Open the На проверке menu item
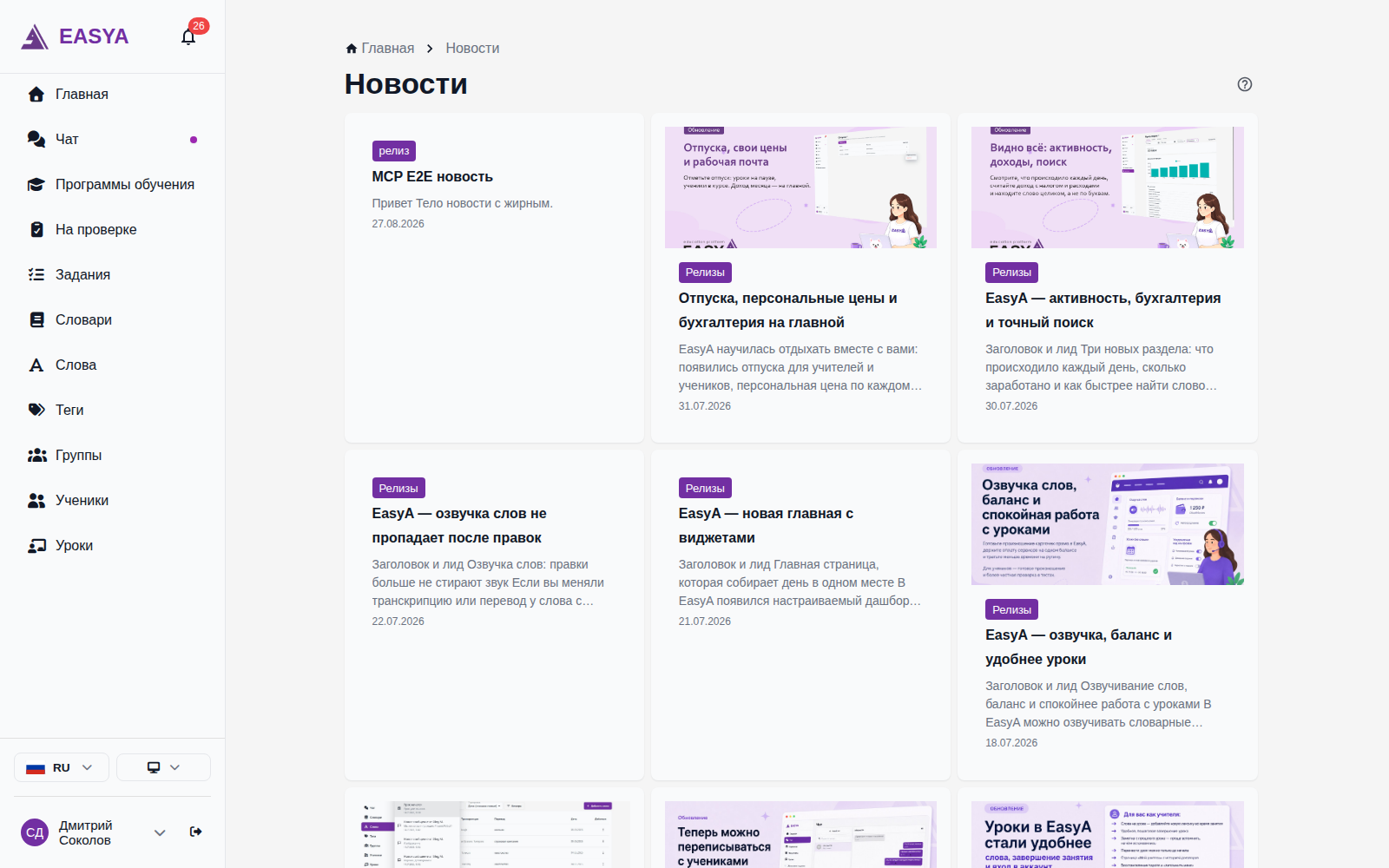This screenshot has height=868, width=1389. pyautogui.click(x=96, y=229)
